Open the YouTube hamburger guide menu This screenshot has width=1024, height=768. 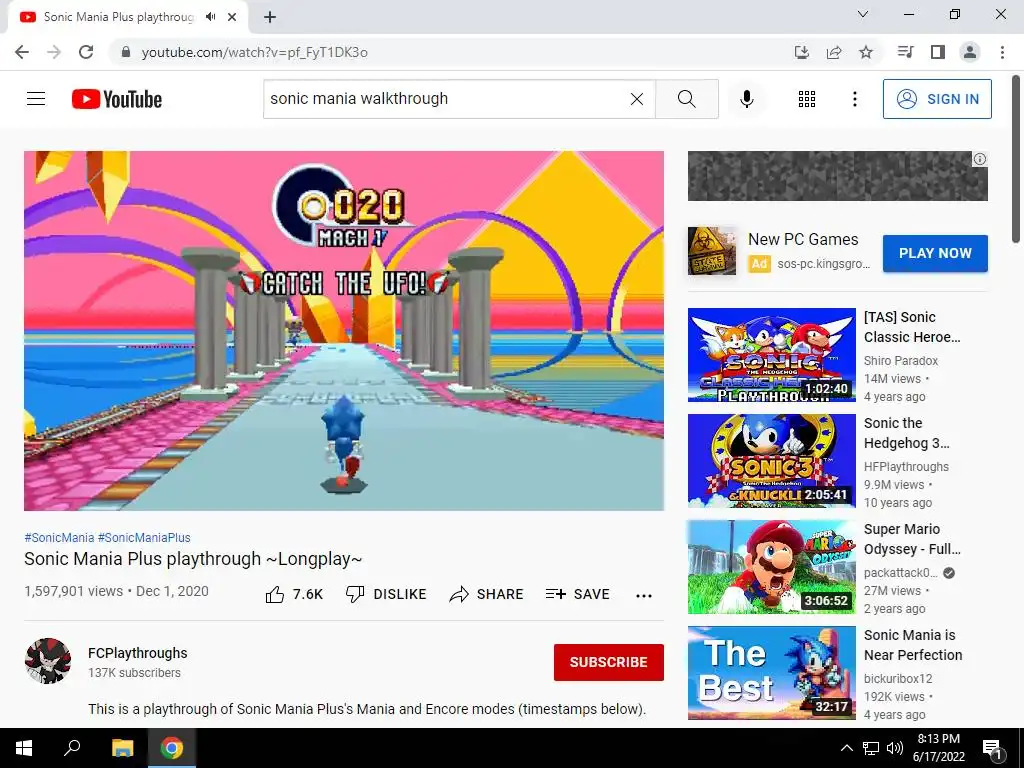pyautogui.click(x=36, y=99)
